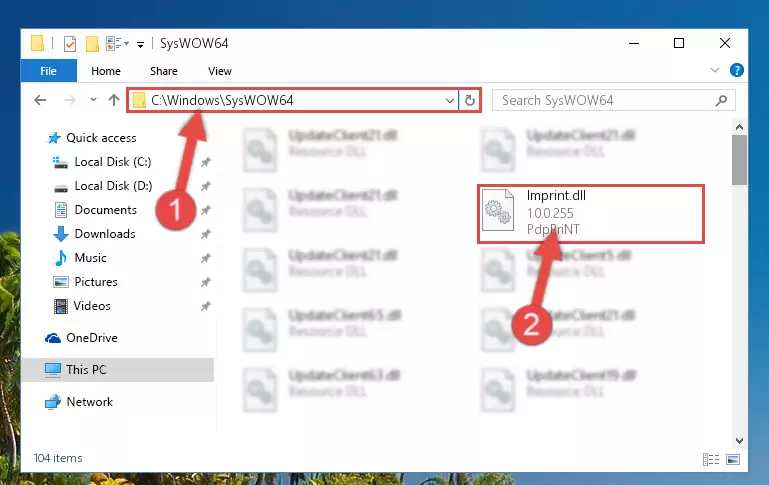Click the pin icon next to Pictures
769x485 pixels.
pyautogui.click(x=205, y=282)
